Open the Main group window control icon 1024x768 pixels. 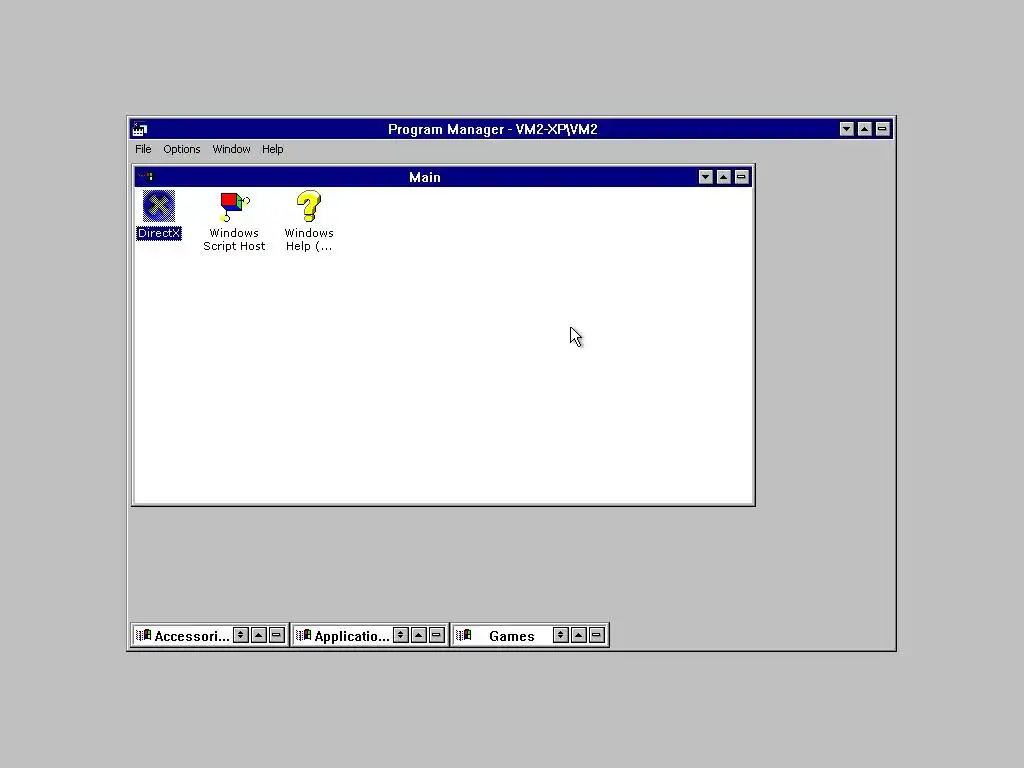[145, 177]
